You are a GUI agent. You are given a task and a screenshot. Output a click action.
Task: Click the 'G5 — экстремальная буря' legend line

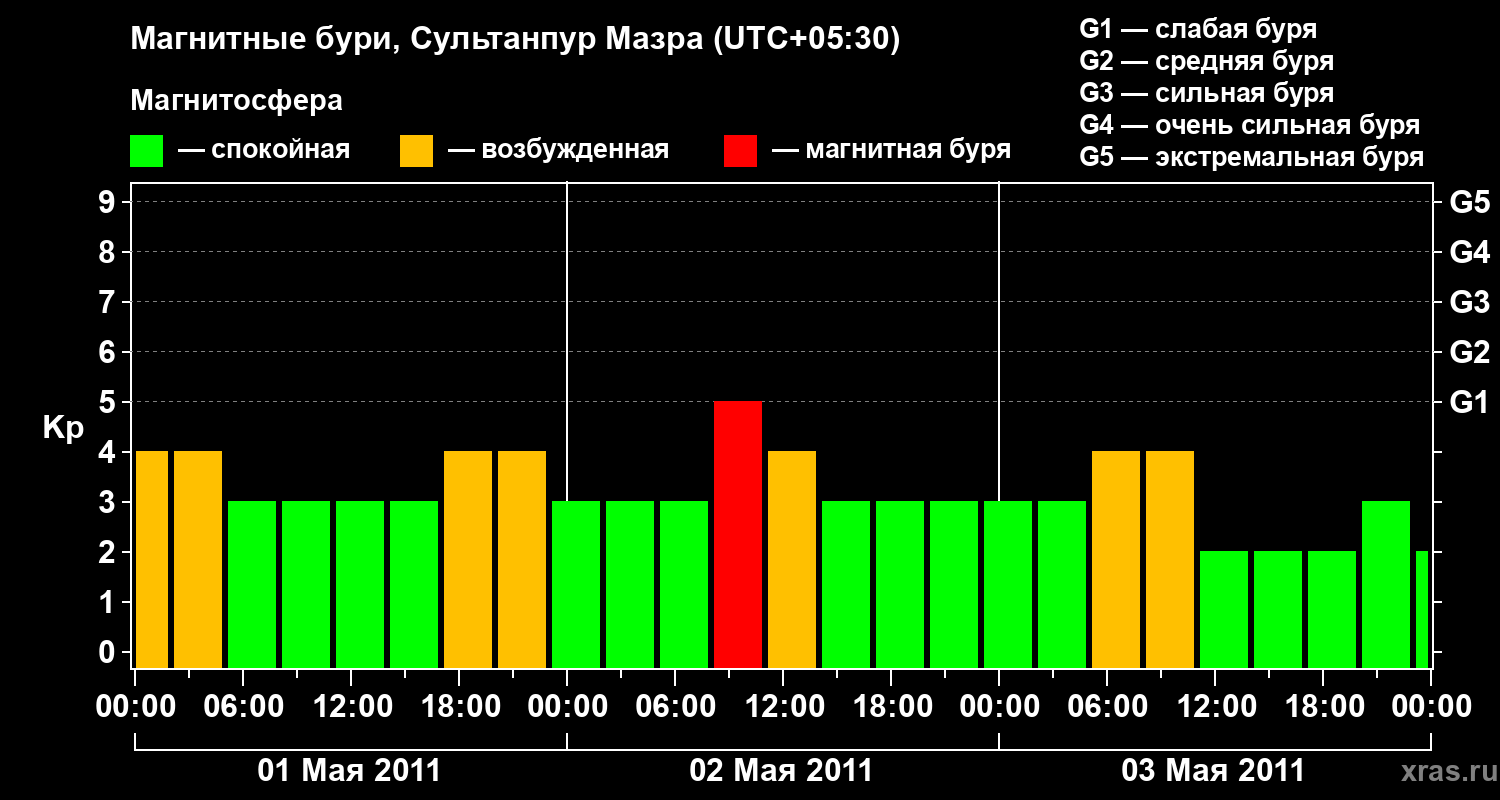(x=1252, y=157)
